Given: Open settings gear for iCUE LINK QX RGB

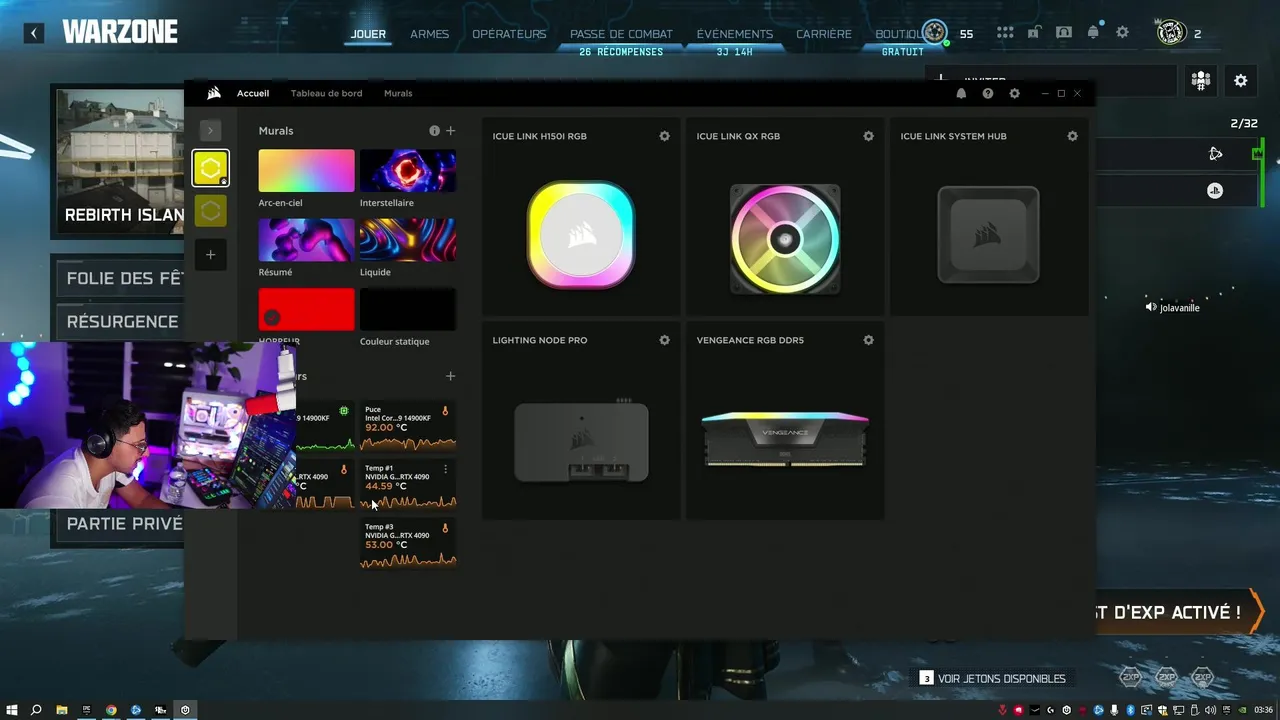Looking at the screenshot, I should tap(868, 136).
